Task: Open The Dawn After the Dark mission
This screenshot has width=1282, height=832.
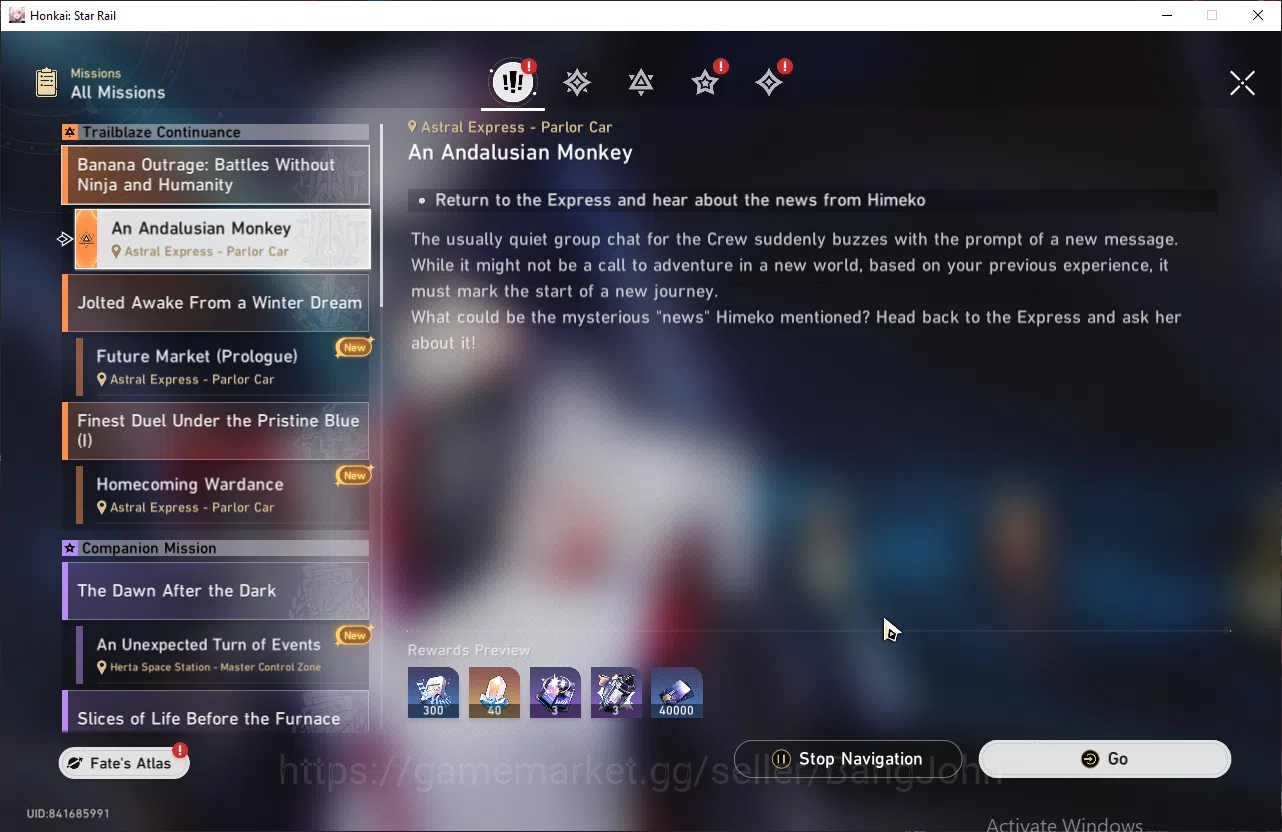Action: [215, 591]
